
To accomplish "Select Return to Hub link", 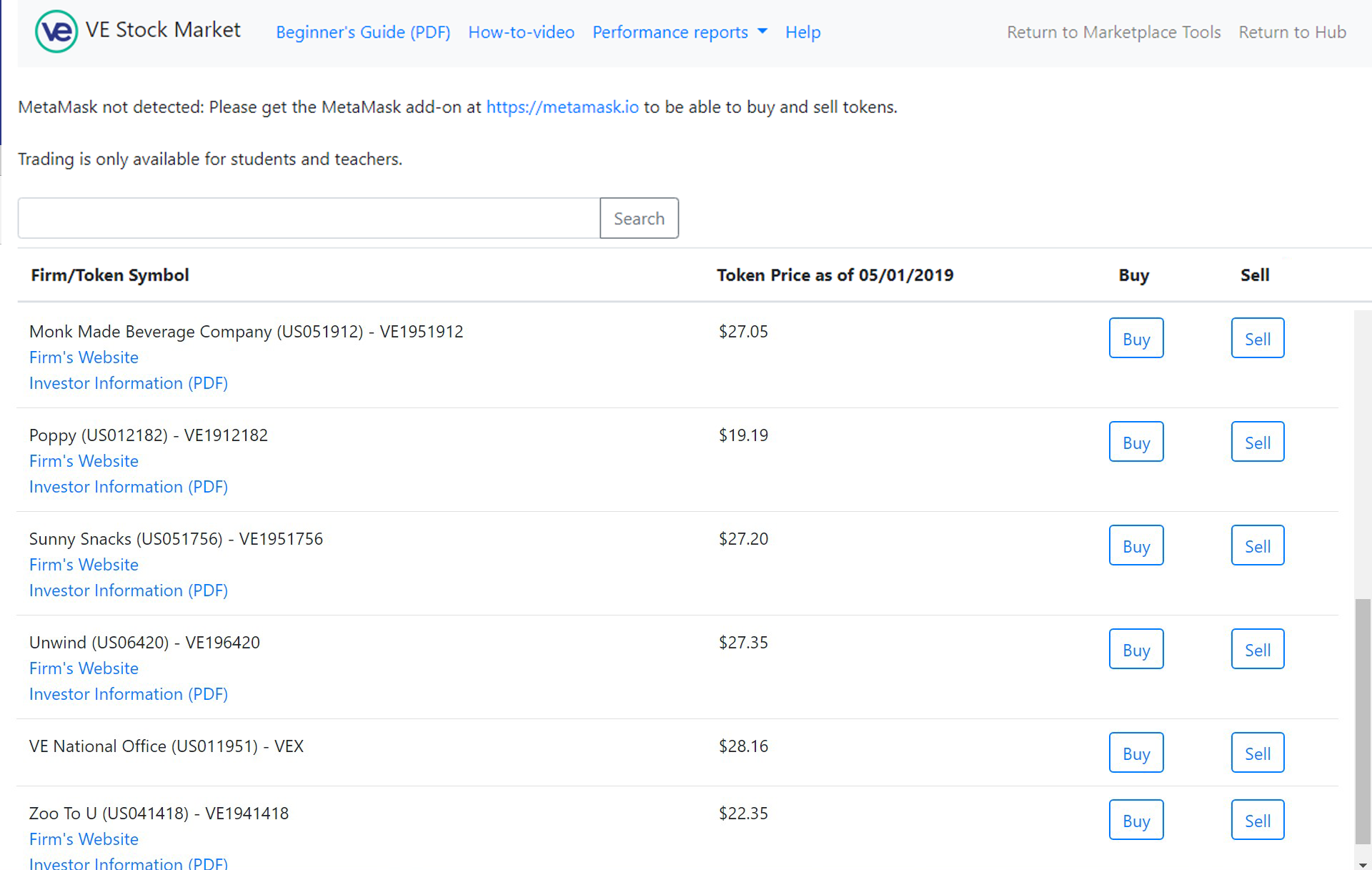I will coord(1292,32).
